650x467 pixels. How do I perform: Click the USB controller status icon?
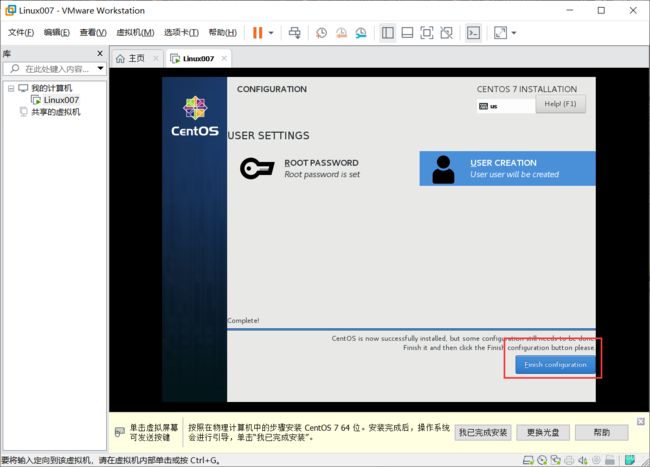coord(596,460)
